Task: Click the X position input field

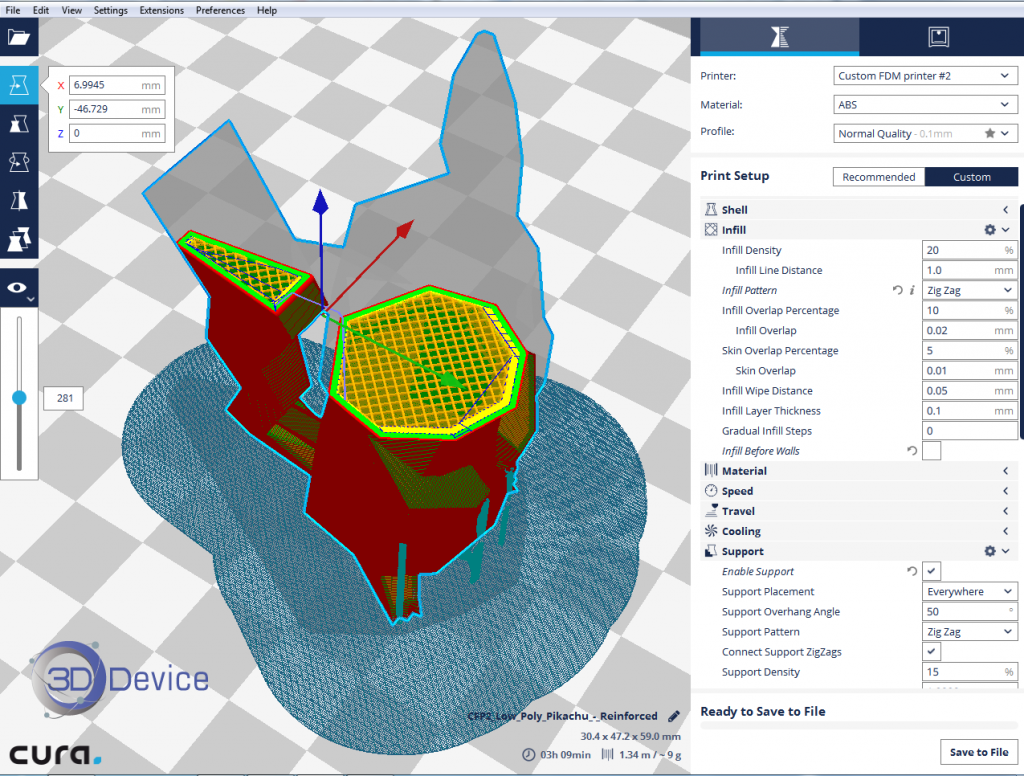Action: [117, 85]
